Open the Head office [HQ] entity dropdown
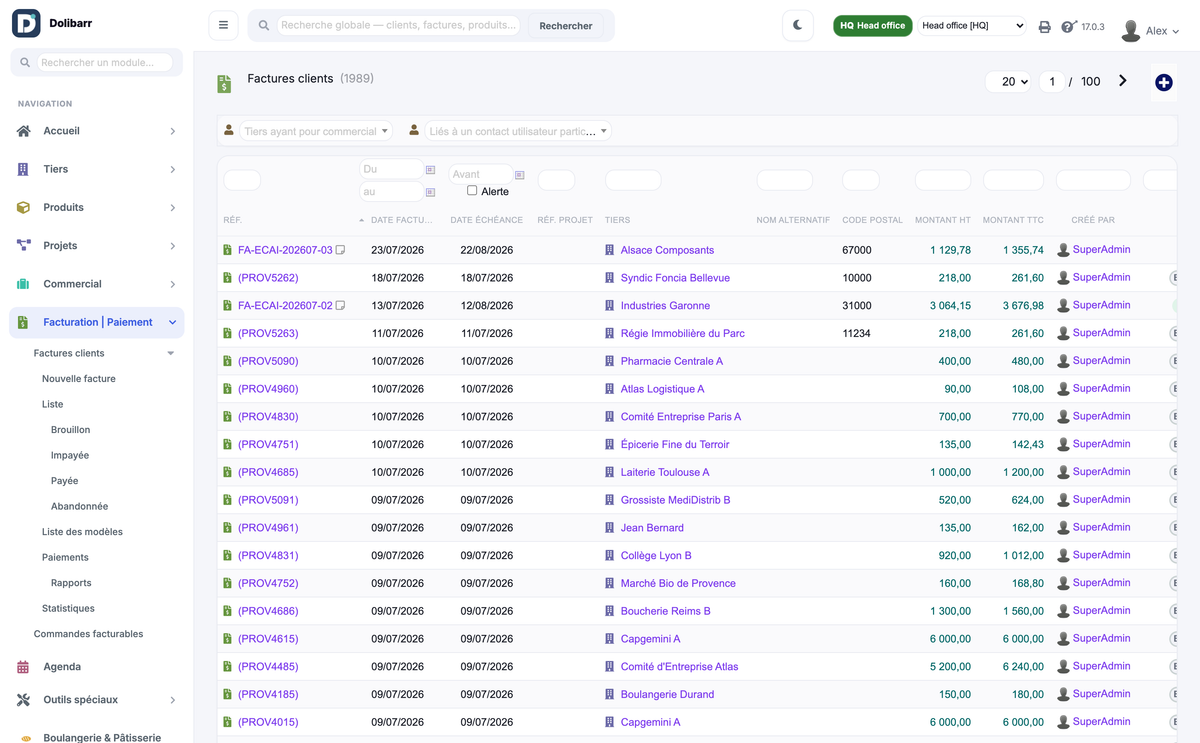1200x743 pixels. (973, 26)
